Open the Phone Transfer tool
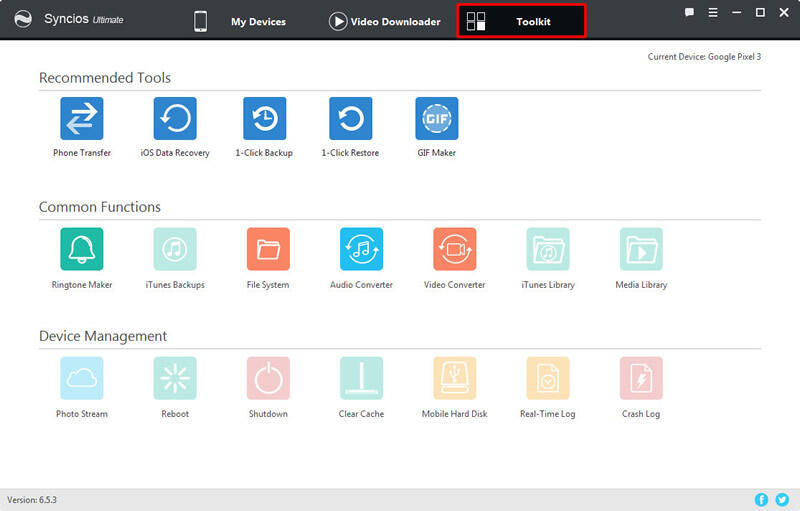The image size is (800, 511). click(82, 119)
